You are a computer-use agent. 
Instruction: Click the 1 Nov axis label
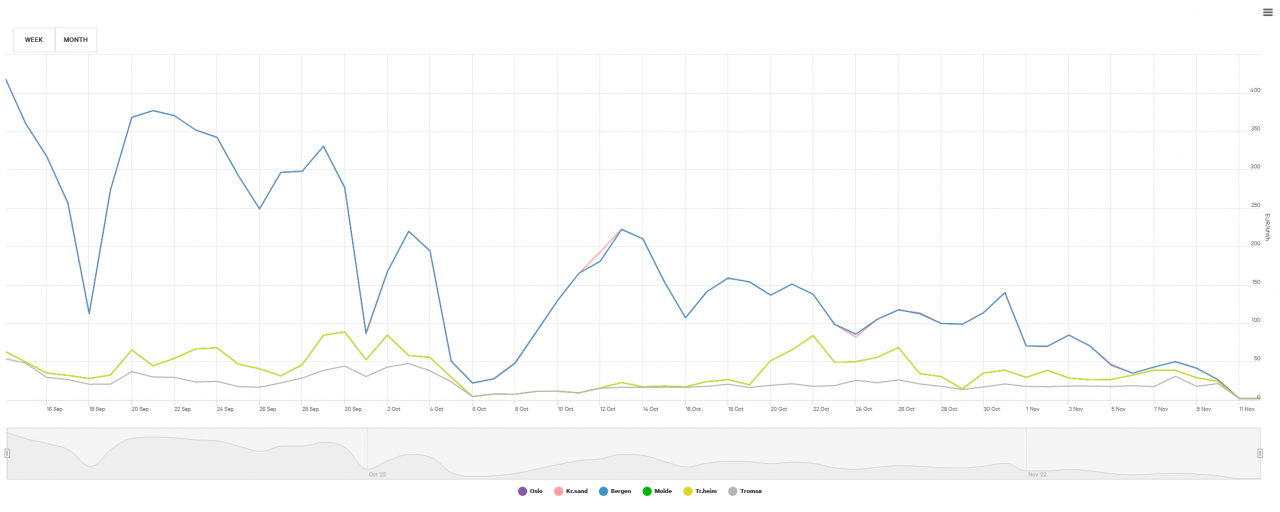point(1034,409)
